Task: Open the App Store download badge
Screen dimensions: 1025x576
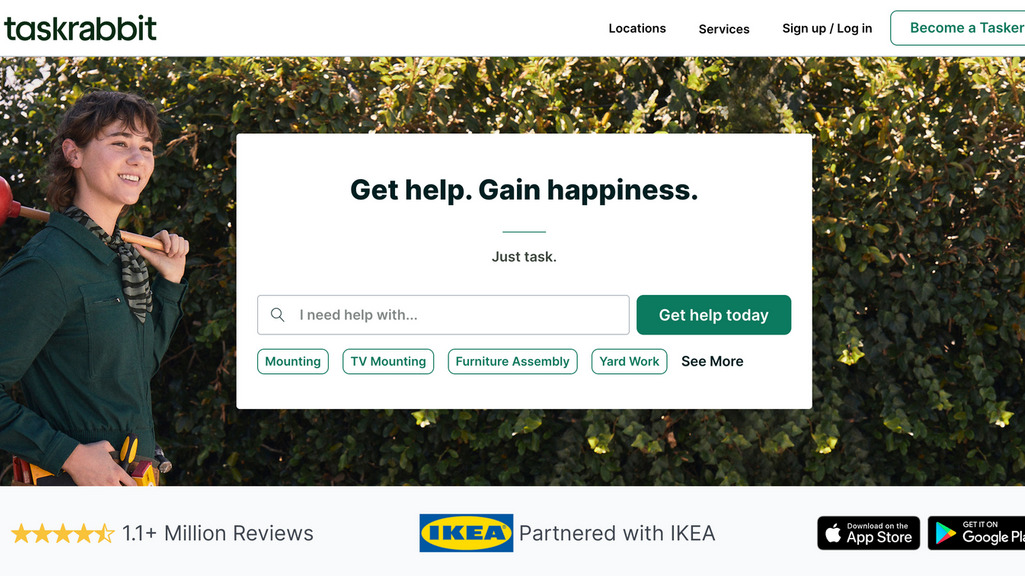Action: coord(869,533)
